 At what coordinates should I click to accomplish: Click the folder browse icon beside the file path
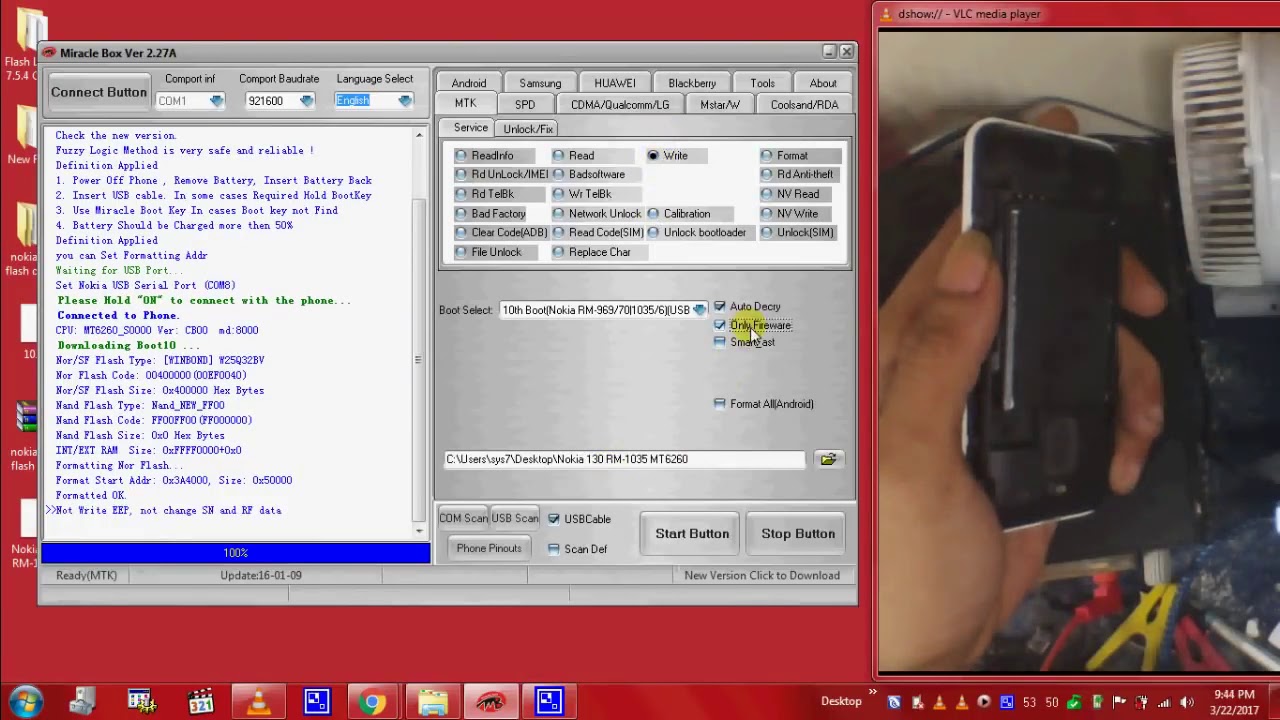(x=828, y=459)
